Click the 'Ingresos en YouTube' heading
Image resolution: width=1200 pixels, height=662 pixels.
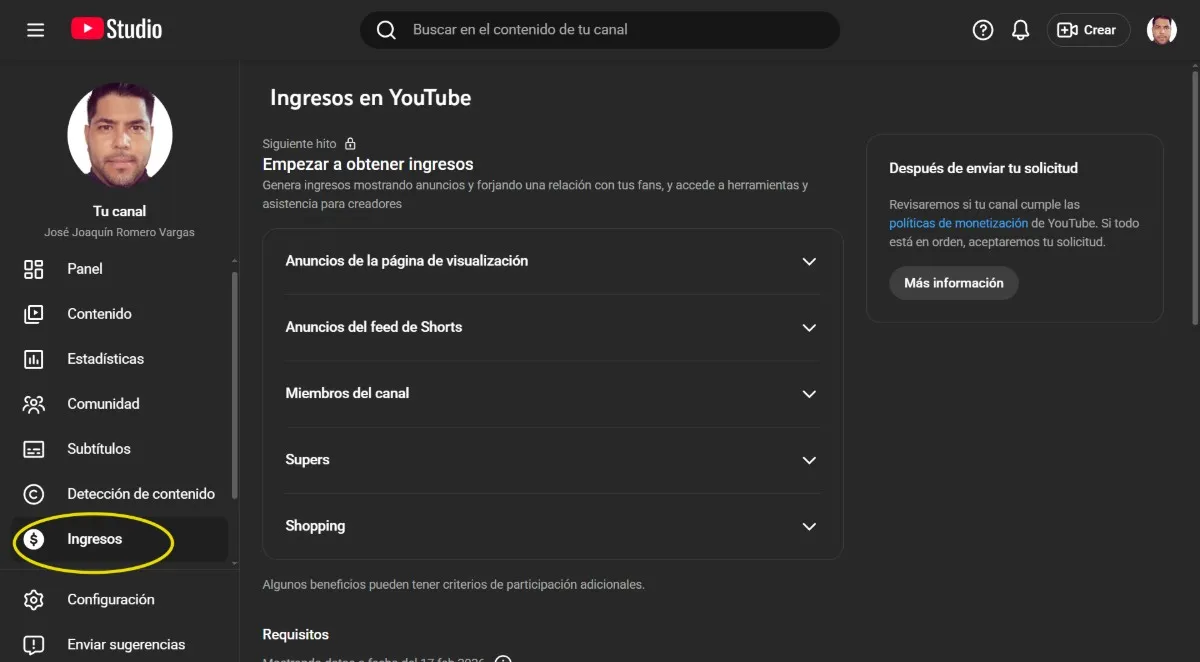[x=370, y=98]
